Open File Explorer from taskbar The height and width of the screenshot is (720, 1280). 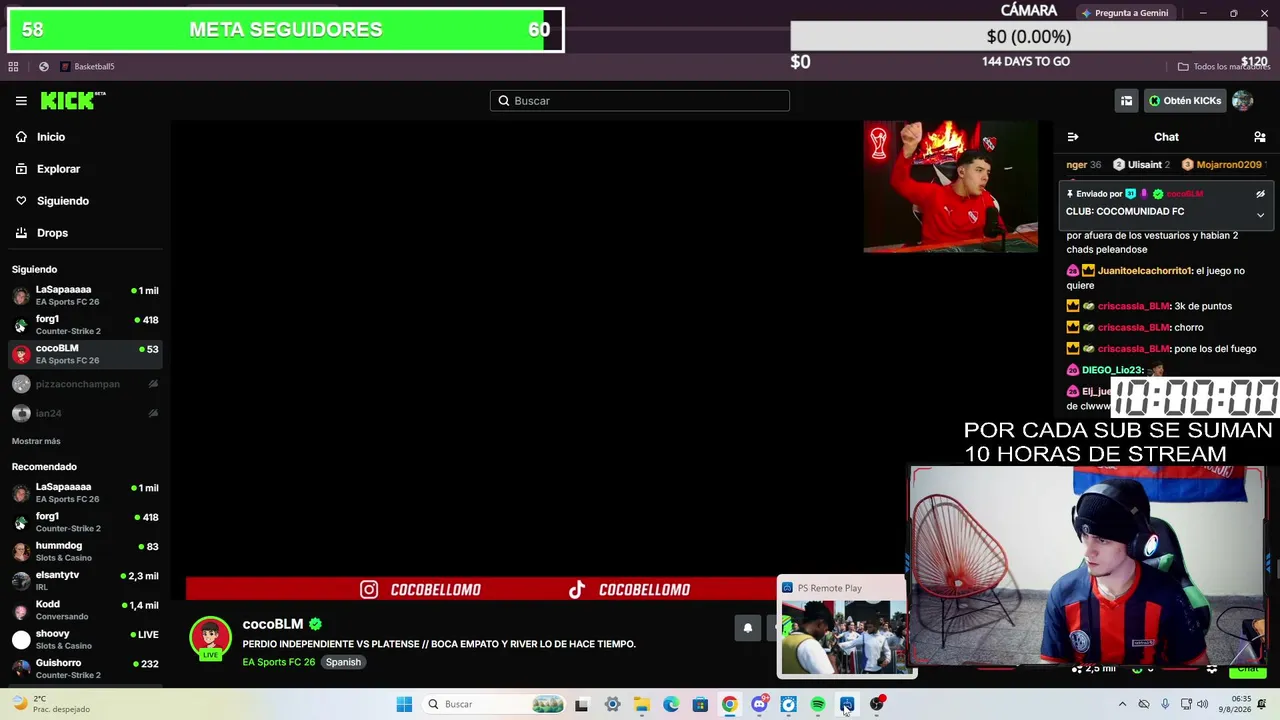pos(641,704)
